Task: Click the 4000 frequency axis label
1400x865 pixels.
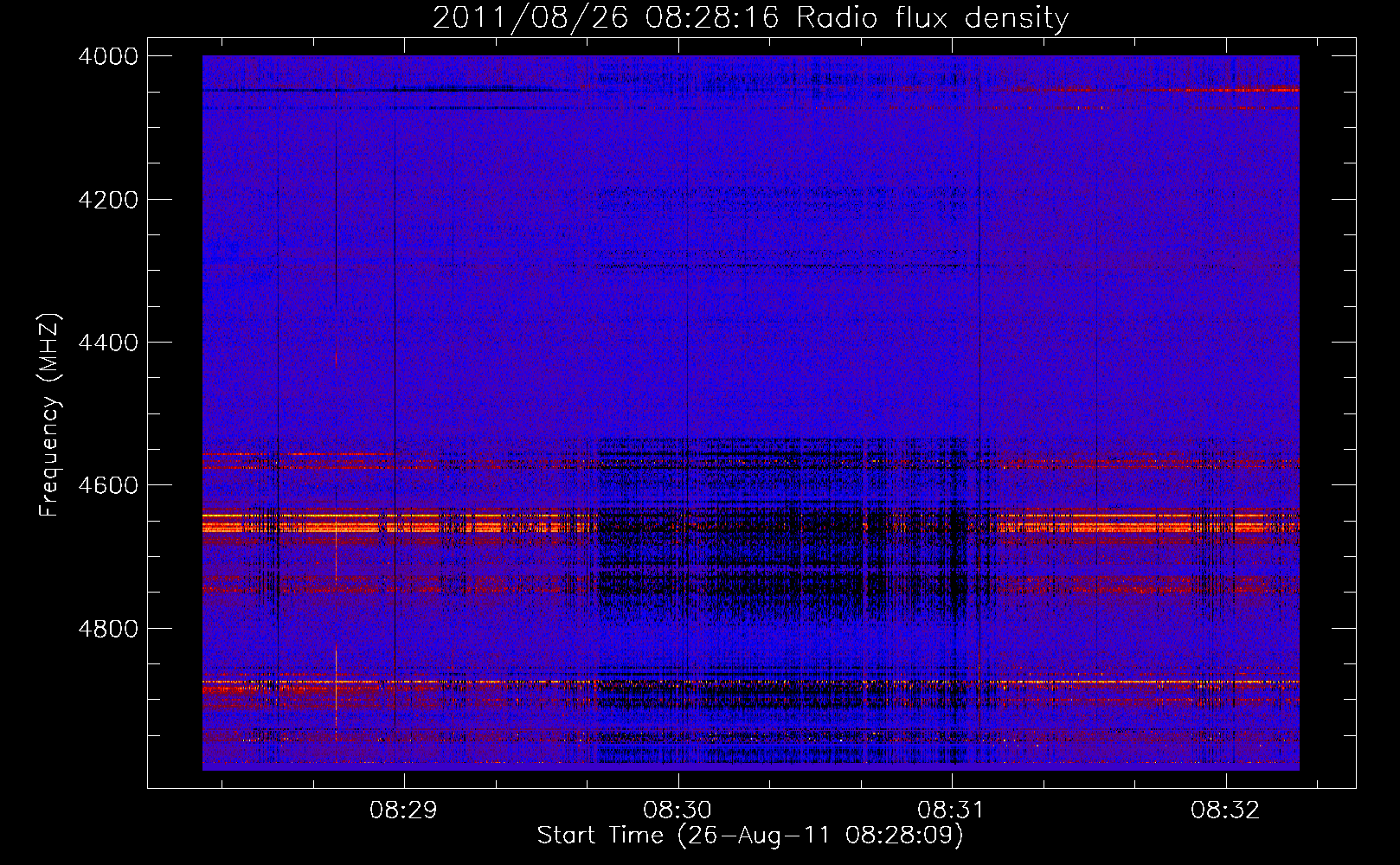Action: point(108,56)
